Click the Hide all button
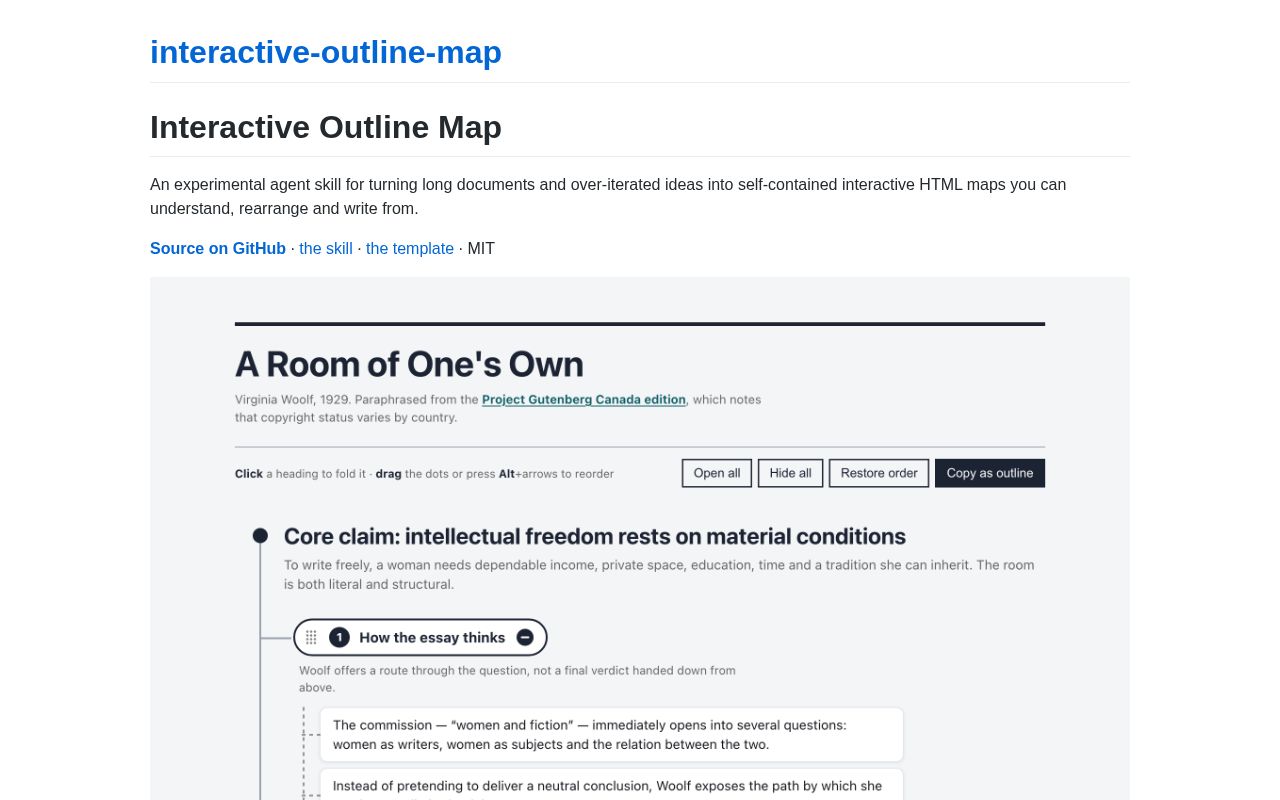The height and width of the screenshot is (800, 1280). [x=790, y=473]
